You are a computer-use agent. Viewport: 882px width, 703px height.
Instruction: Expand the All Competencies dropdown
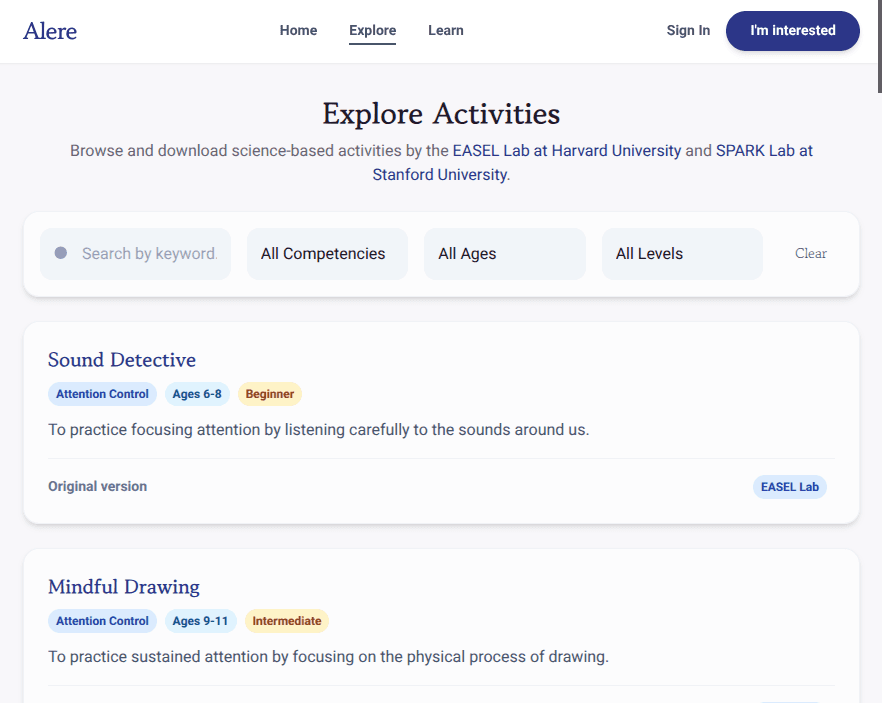click(x=327, y=254)
